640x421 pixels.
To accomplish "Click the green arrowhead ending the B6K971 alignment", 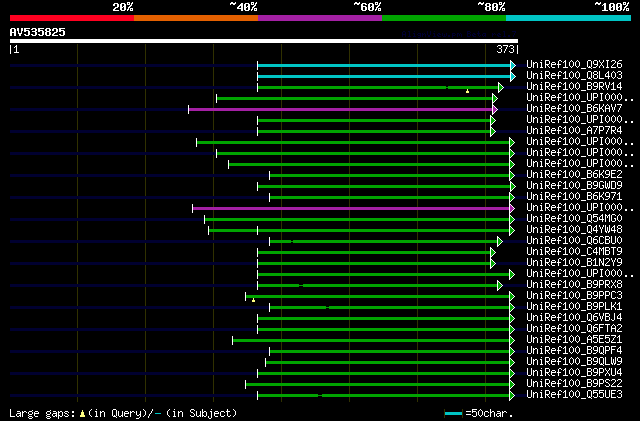I will point(512,198).
